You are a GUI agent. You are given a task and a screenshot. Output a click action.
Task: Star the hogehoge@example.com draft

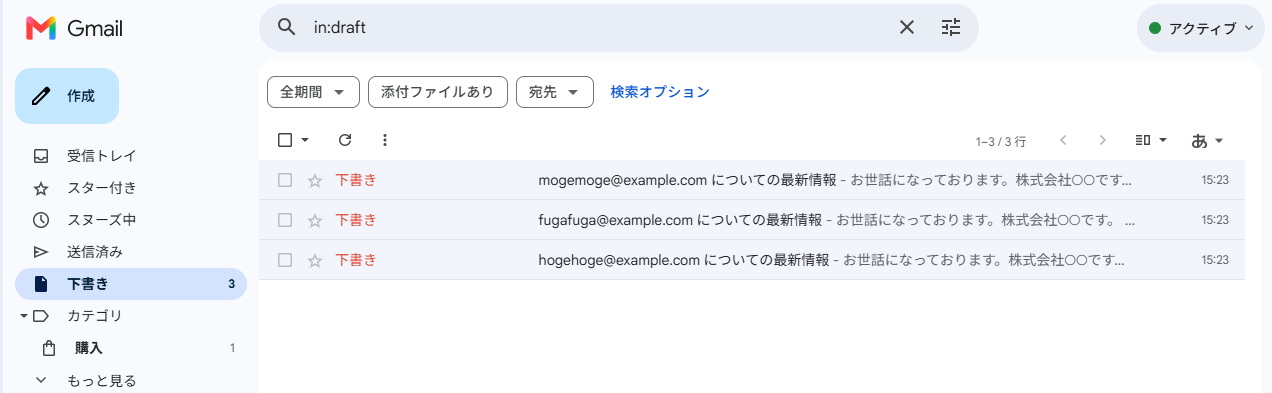(x=315, y=260)
